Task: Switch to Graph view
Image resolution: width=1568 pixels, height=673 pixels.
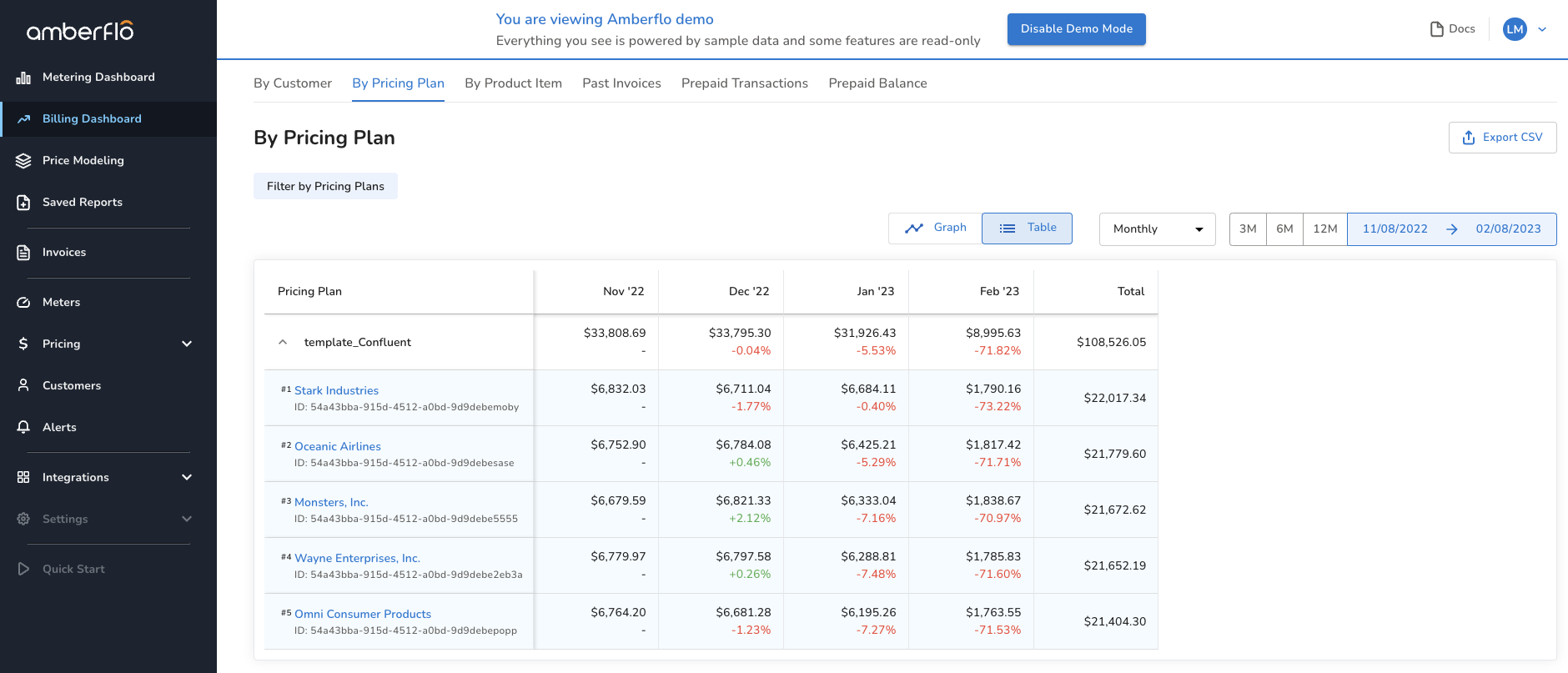Action: point(935,228)
